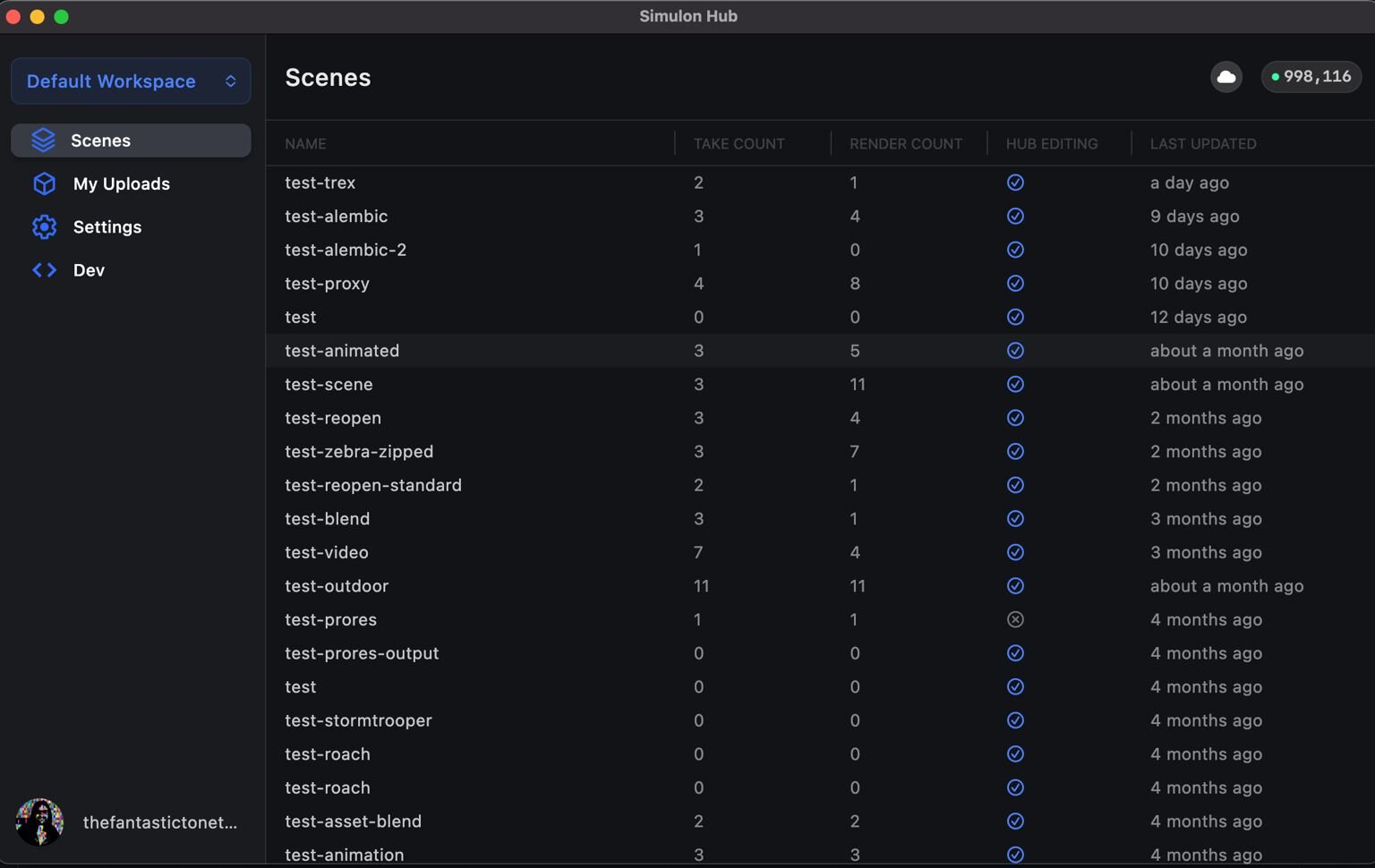Click the Name column header
The width and height of the screenshot is (1375, 868).
pos(305,144)
